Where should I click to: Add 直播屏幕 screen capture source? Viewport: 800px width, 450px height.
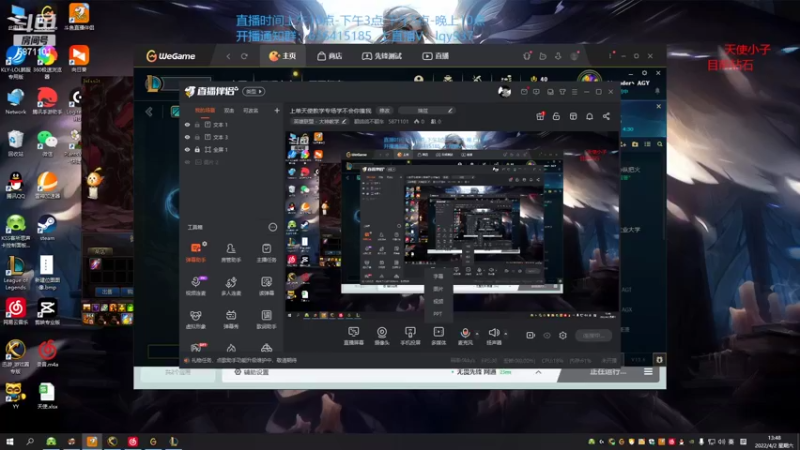[x=354, y=336]
